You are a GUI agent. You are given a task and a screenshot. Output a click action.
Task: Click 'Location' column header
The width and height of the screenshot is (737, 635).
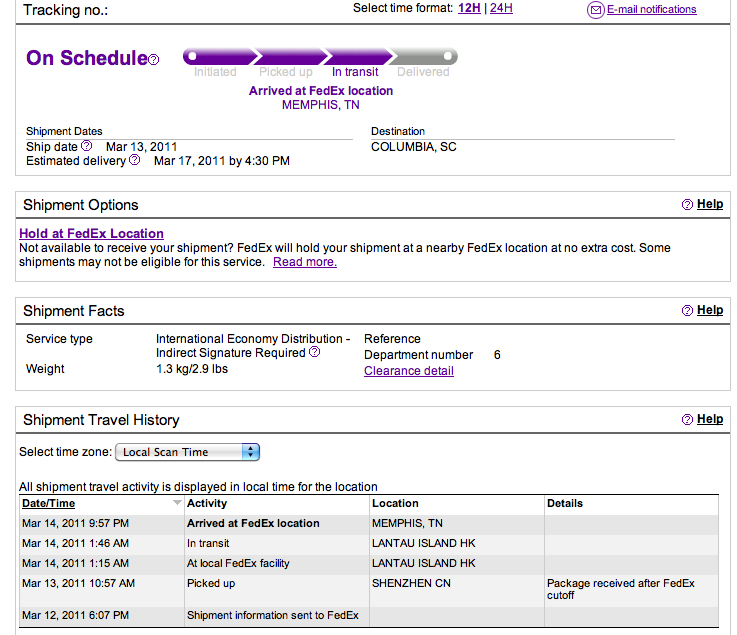click(395, 503)
